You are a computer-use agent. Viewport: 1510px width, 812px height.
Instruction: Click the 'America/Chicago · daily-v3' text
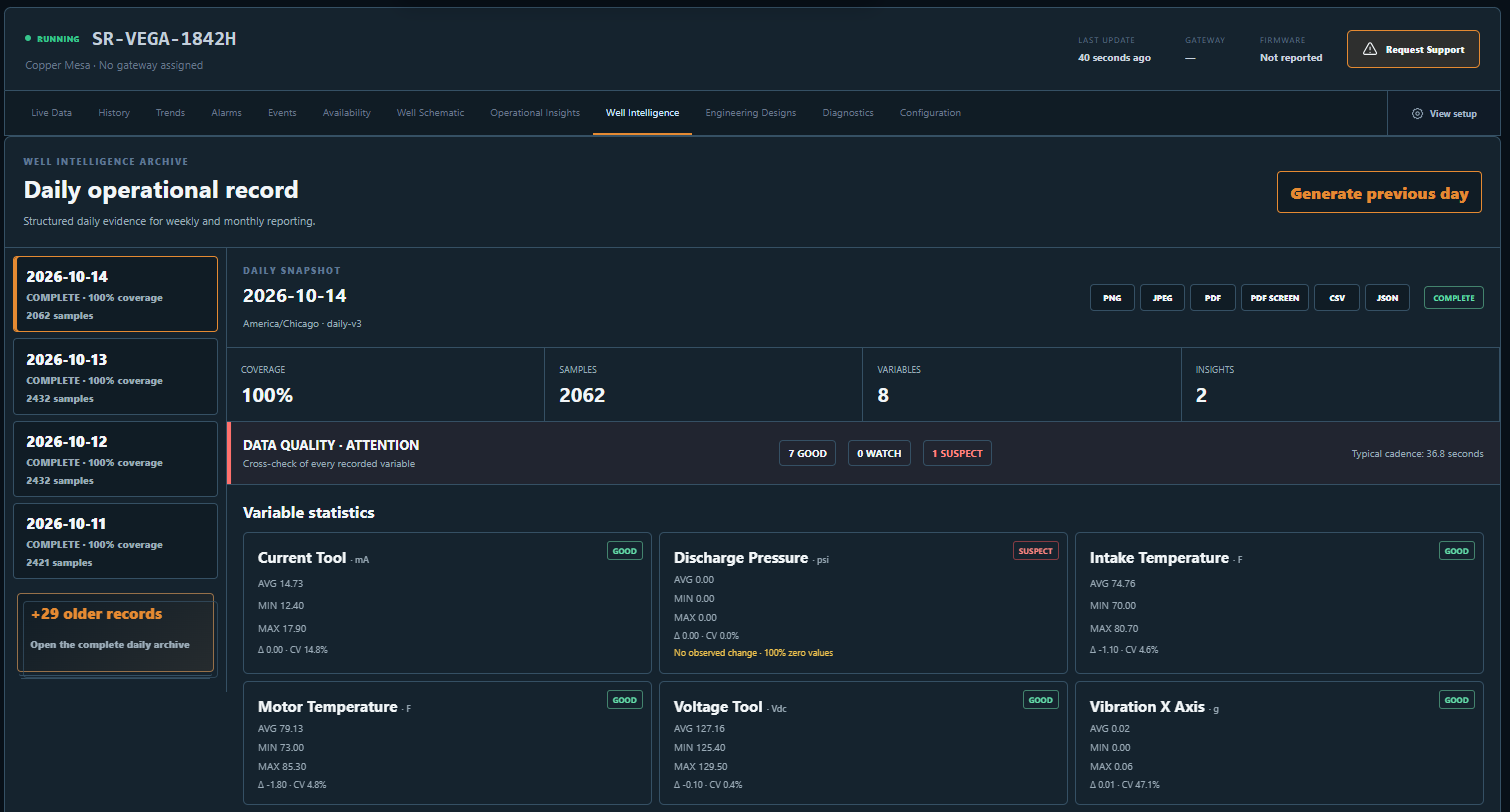[x=302, y=324]
